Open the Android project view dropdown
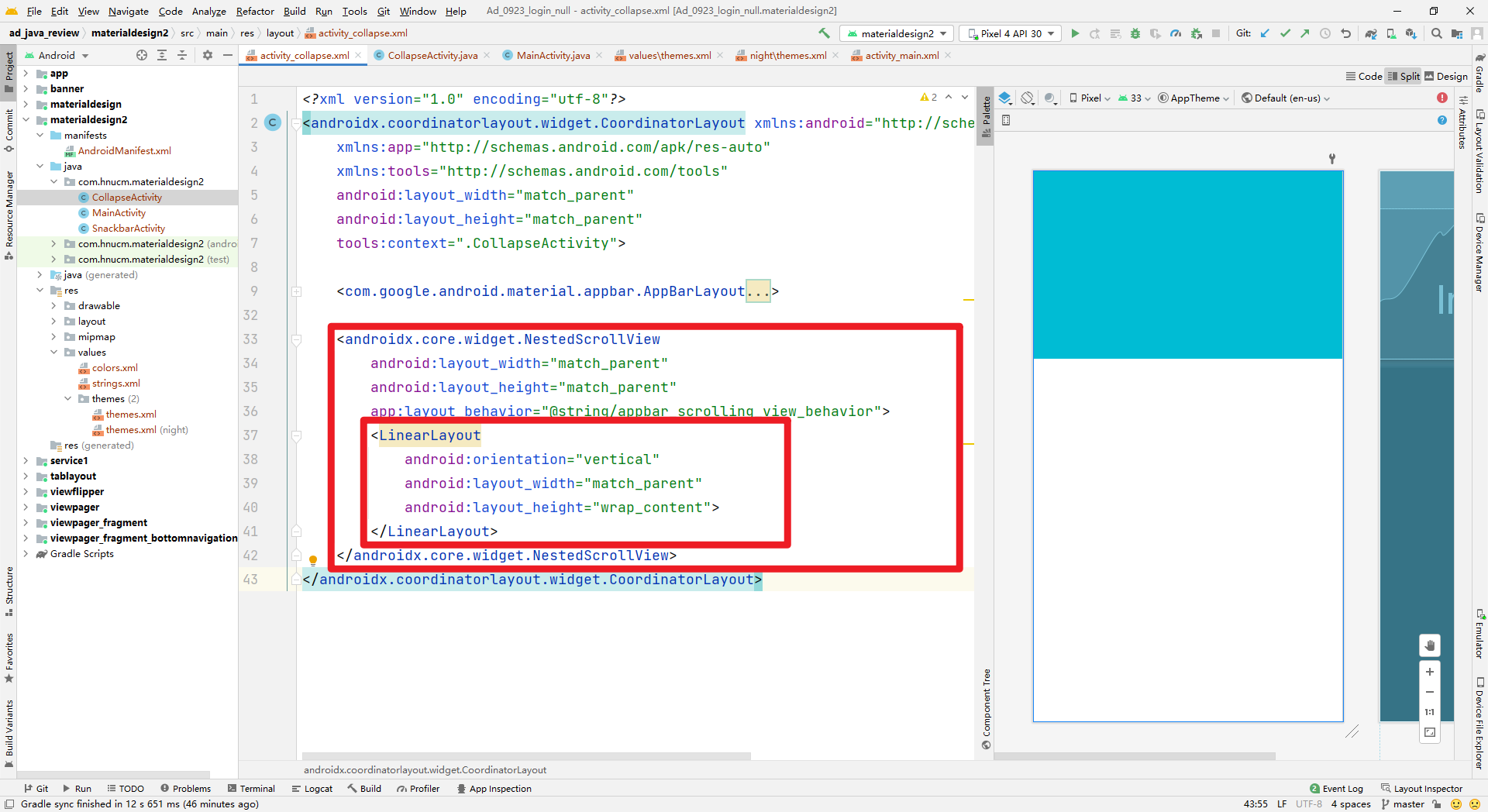Screen dimensions: 1488x812 pos(57,55)
